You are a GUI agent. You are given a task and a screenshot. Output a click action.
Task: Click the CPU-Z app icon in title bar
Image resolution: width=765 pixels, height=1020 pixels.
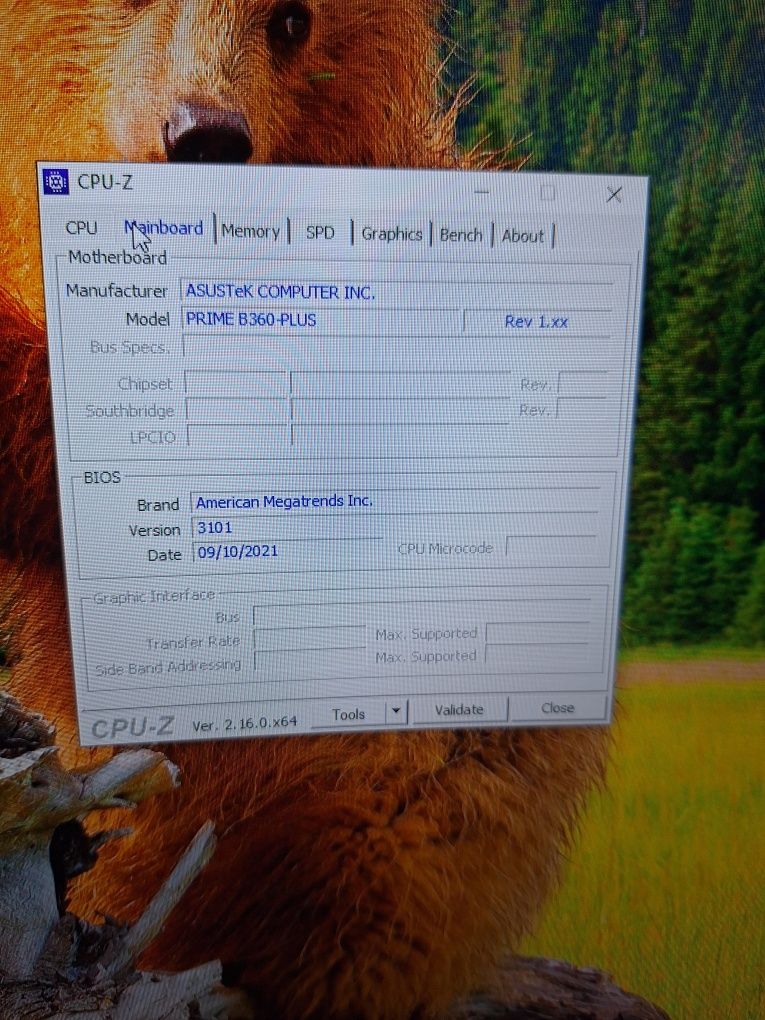point(55,181)
